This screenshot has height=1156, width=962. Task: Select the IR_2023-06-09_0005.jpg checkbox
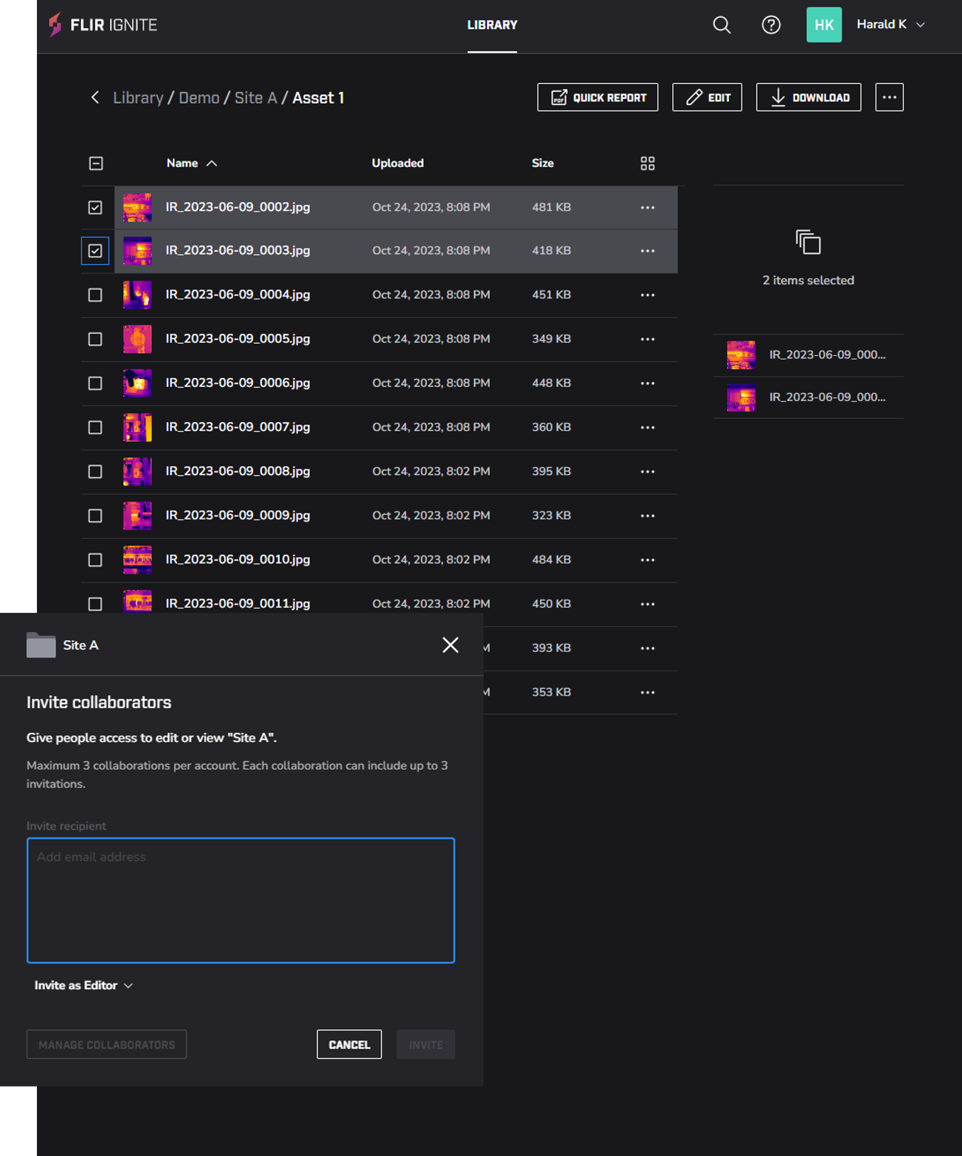(x=95, y=339)
